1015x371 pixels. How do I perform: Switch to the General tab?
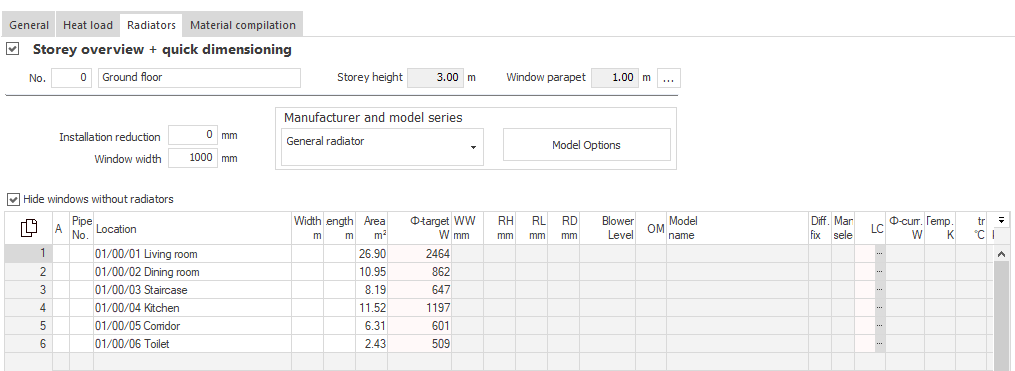tap(29, 25)
